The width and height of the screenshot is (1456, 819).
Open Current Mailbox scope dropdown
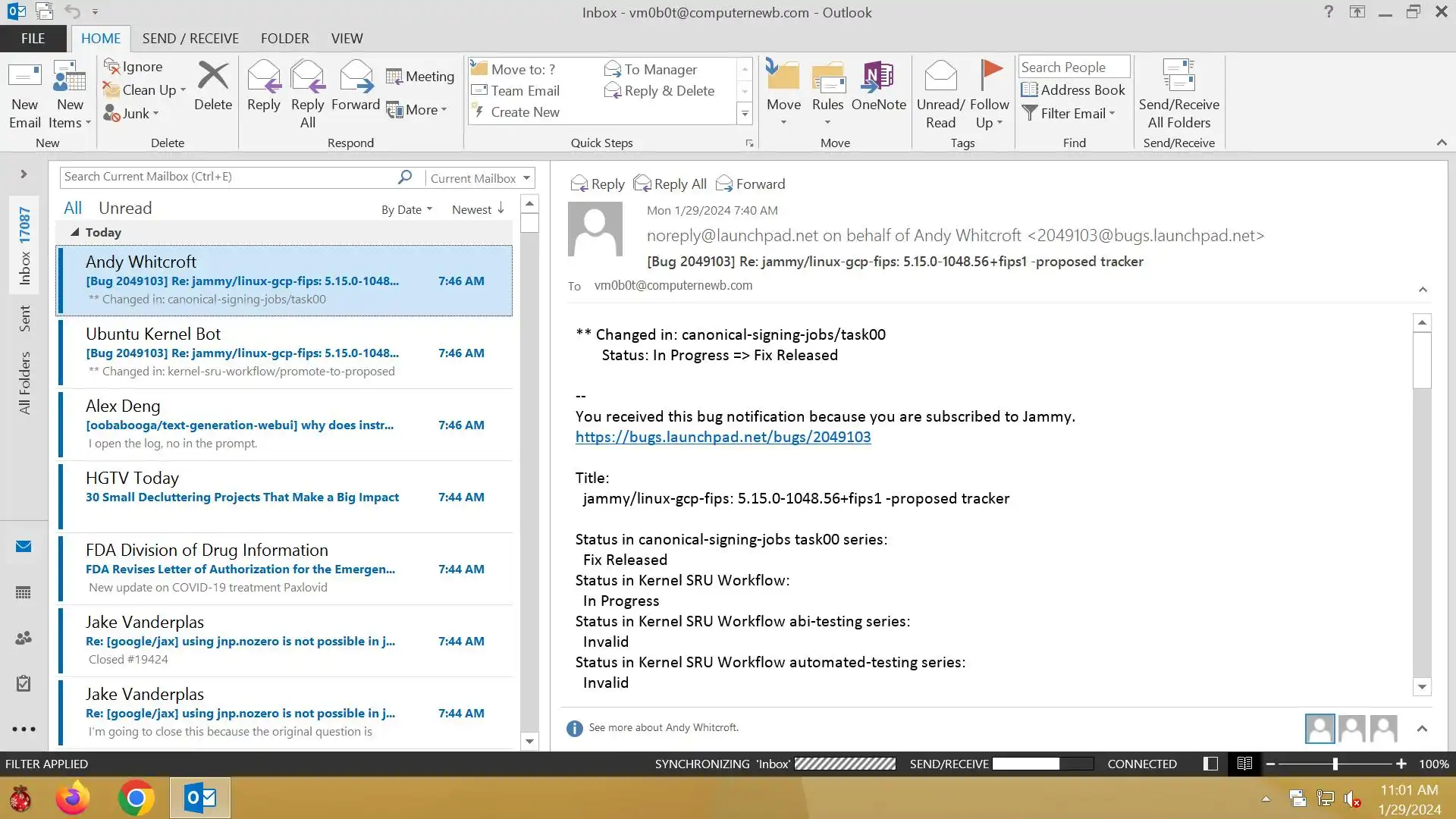coord(526,178)
